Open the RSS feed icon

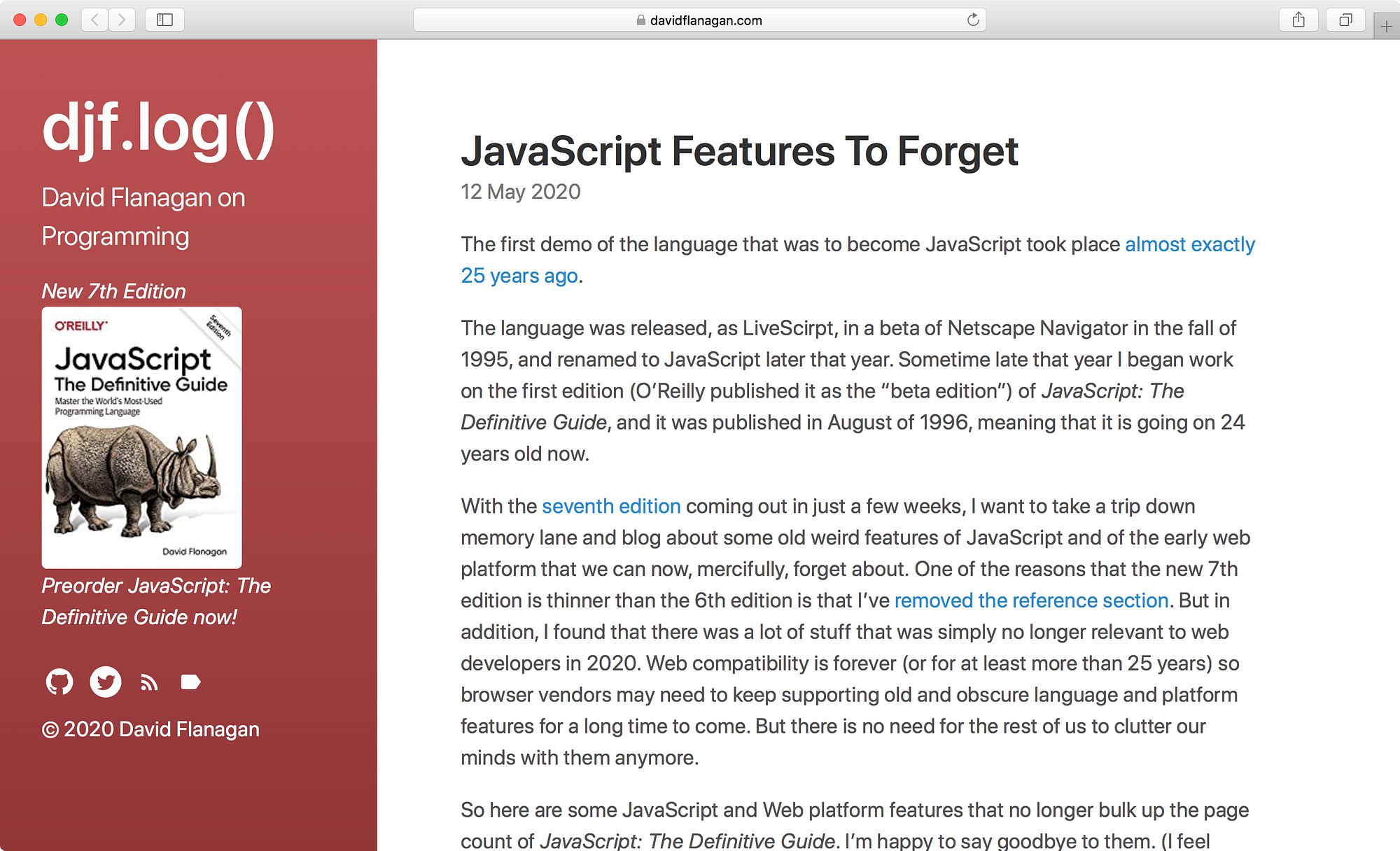tap(149, 682)
